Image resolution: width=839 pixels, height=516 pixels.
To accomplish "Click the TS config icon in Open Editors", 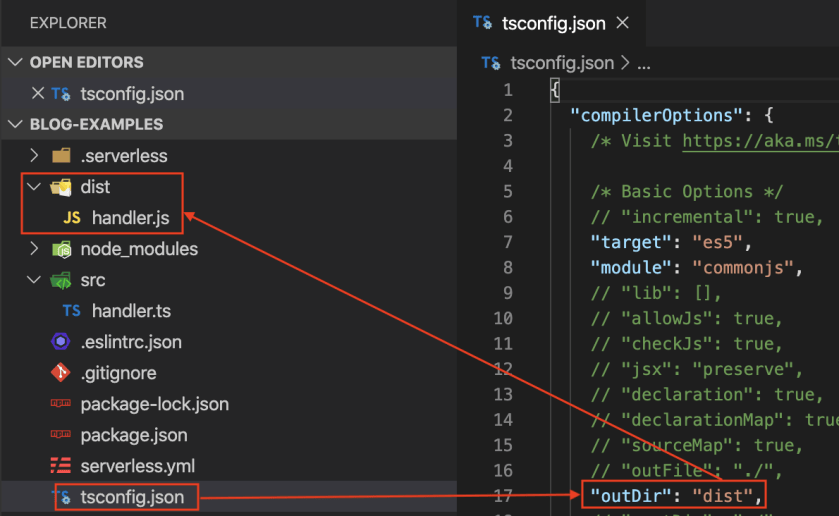I will (61, 94).
